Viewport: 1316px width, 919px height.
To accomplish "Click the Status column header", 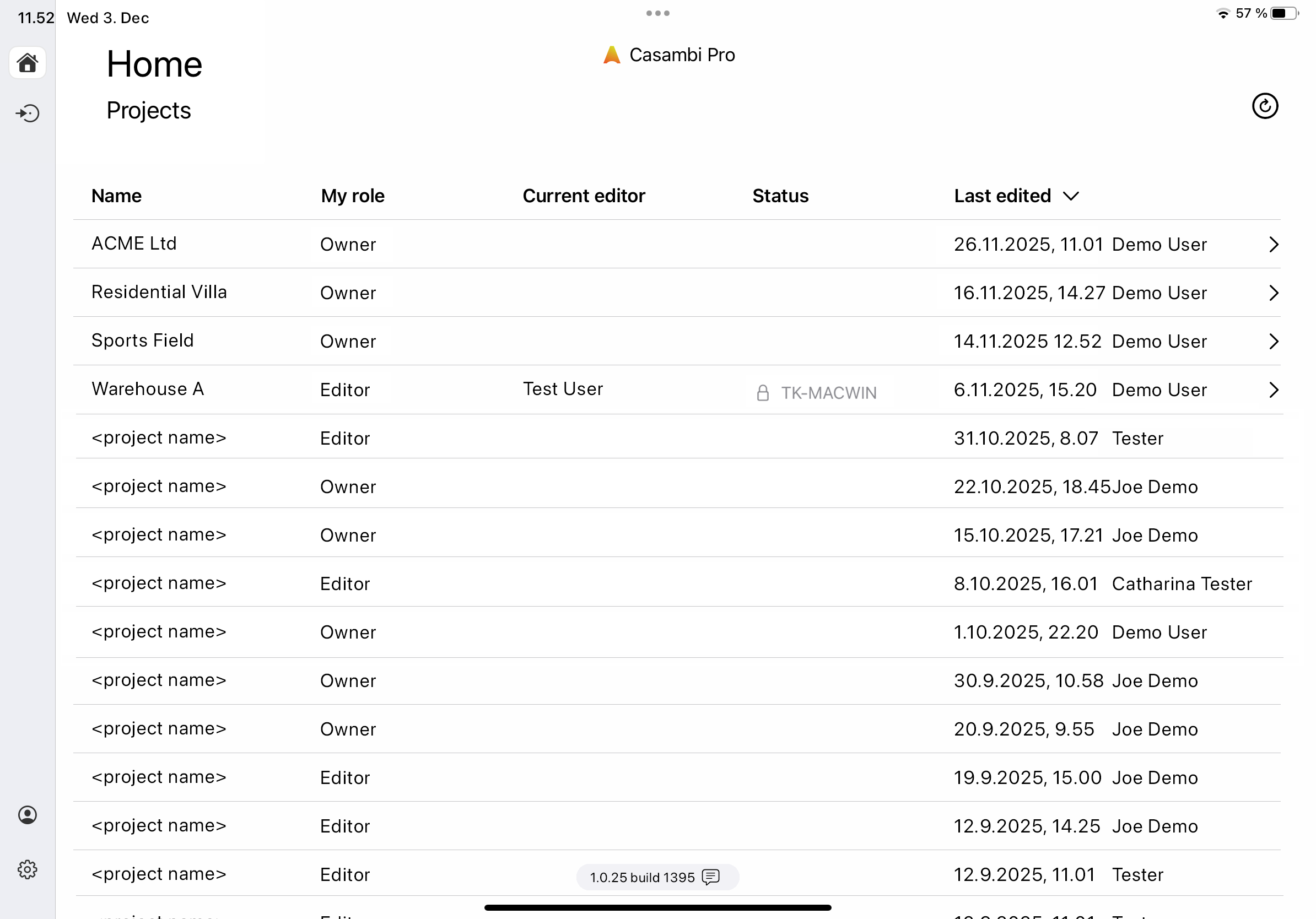I will [x=780, y=196].
